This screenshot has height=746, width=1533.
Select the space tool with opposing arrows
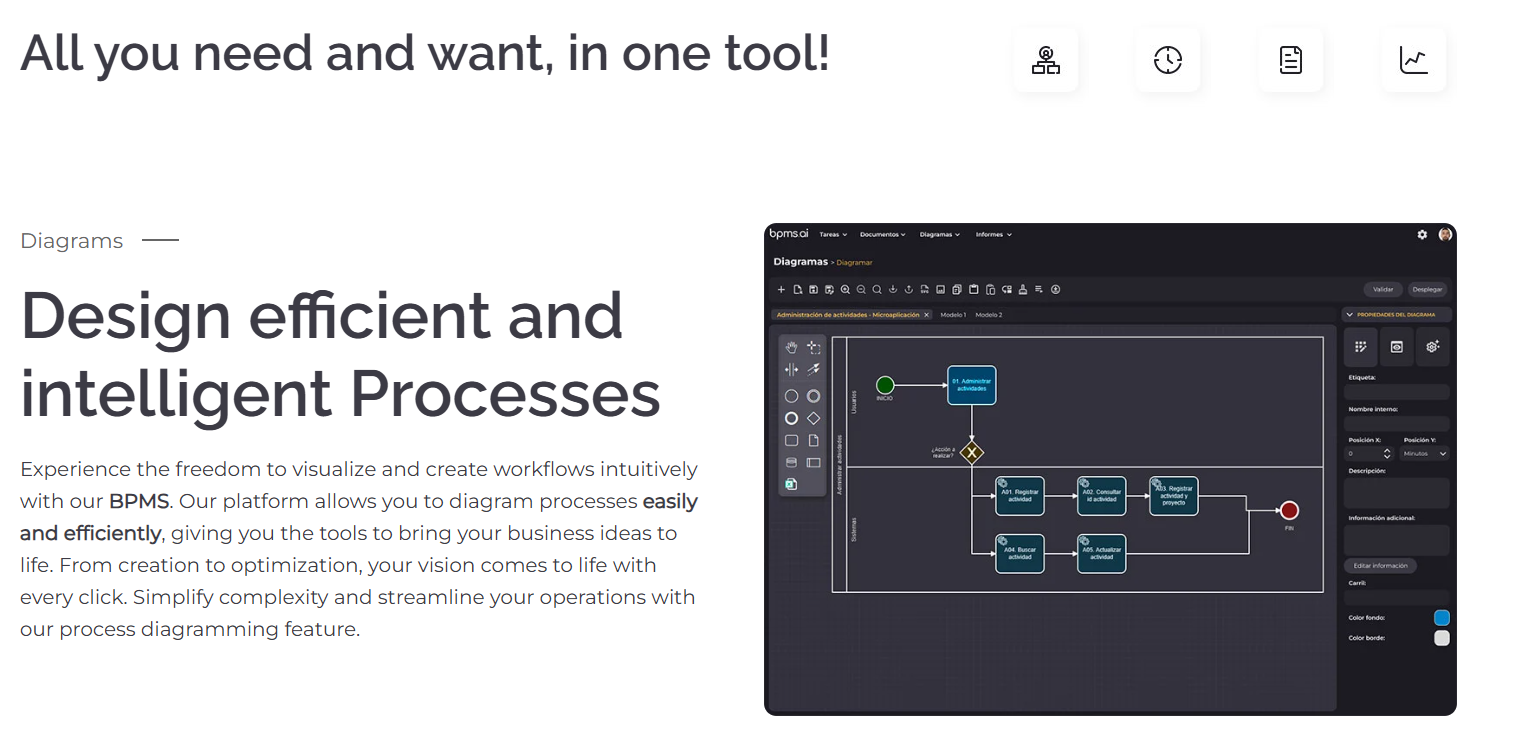point(792,370)
